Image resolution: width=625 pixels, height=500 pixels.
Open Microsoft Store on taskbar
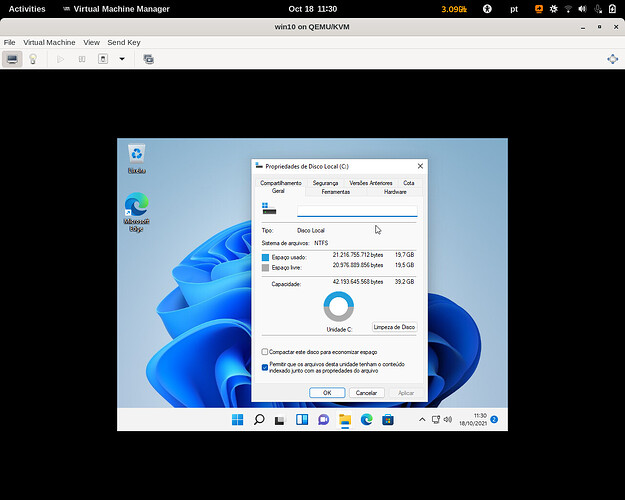[388, 419]
